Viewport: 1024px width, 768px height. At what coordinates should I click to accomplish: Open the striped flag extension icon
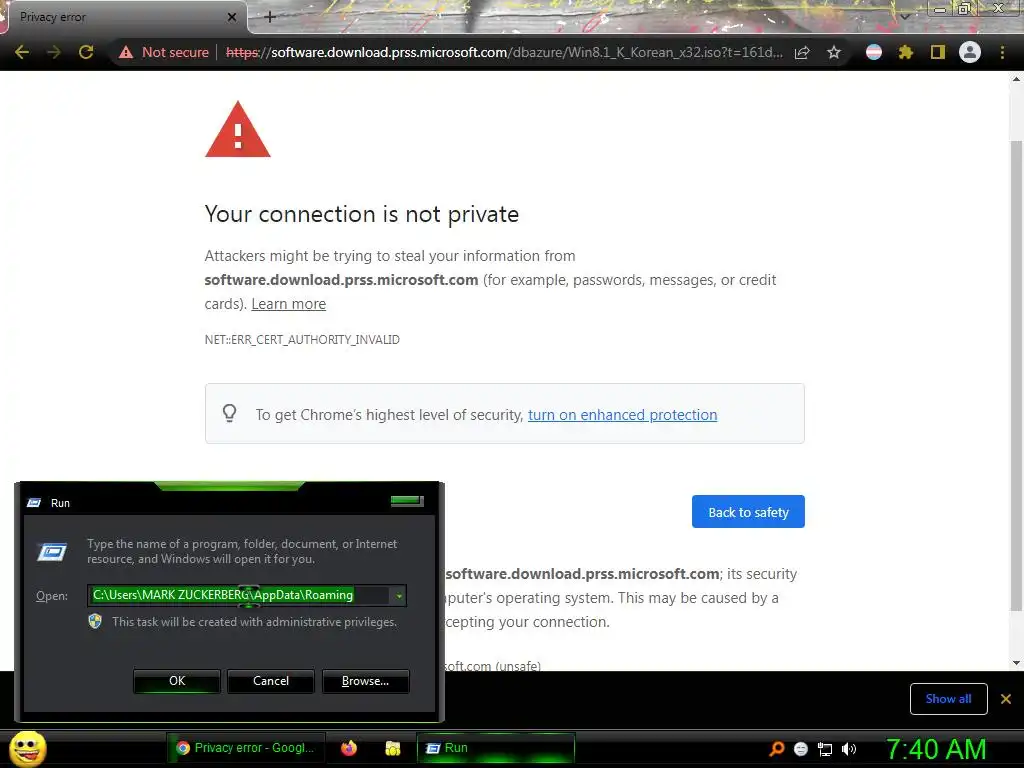pyautogui.click(x=874, y=52)
